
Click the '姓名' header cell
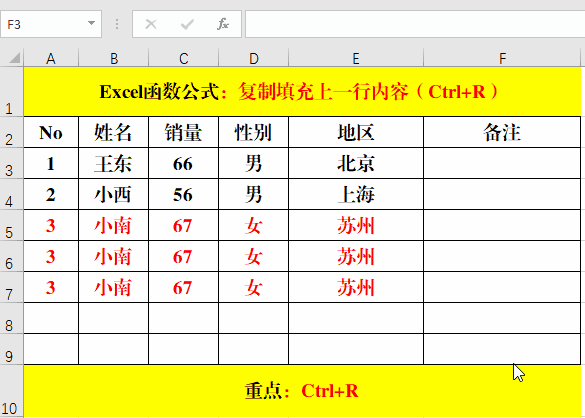pos(113,132)
